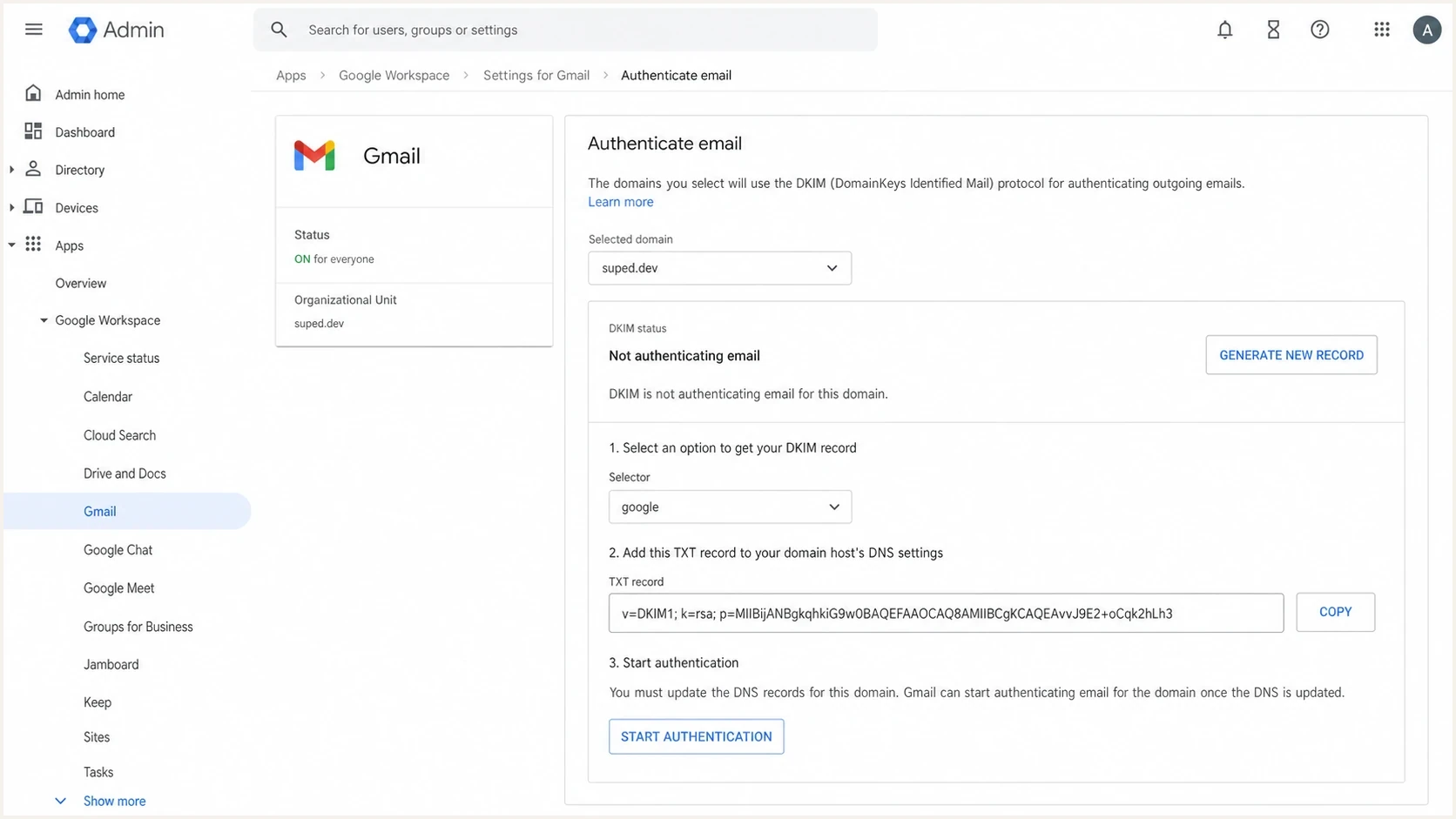Open the main hamburger menu

[x=34, y=30]
